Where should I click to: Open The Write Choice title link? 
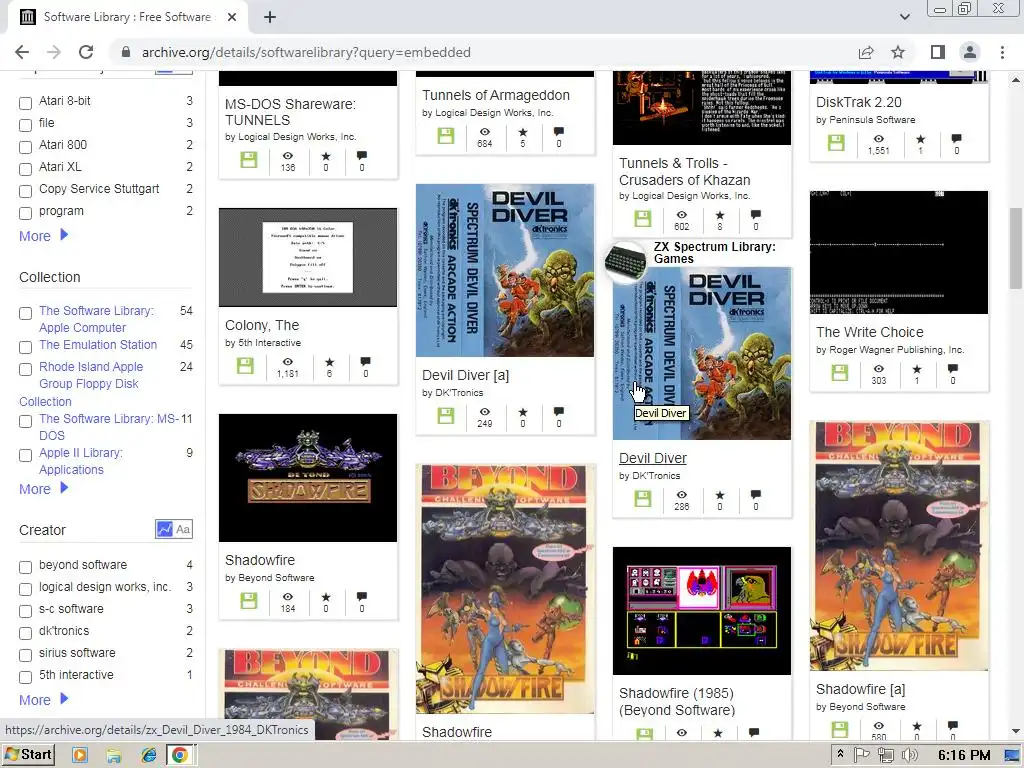coord(869,332)
